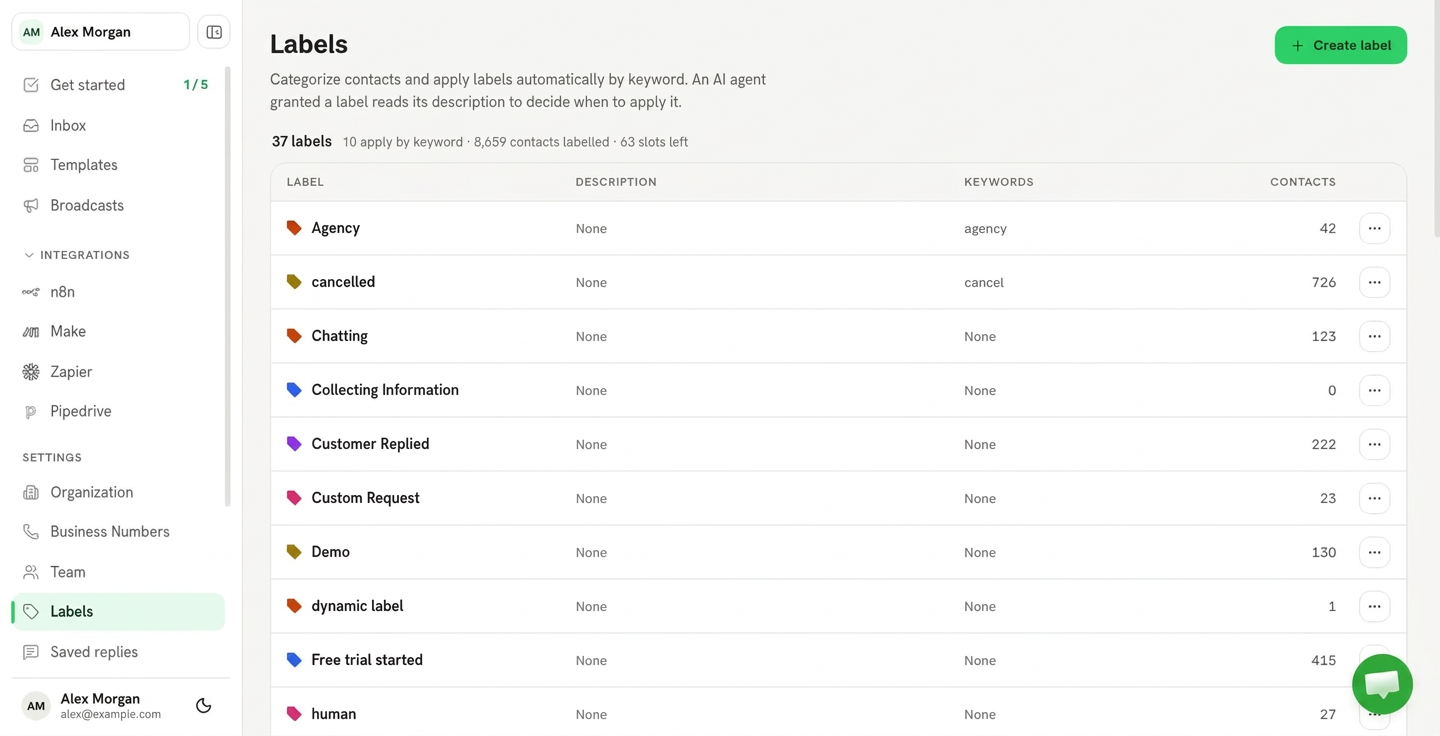Open Alex Morgan workspace switcher
The width and height of the screenshot is (1440, 736).
pos(101,32)
